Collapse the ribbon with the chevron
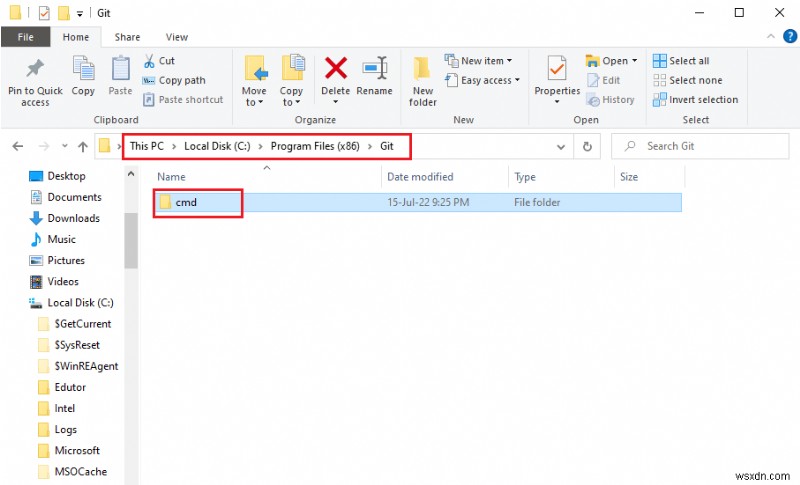800x485 pixels. click(770, 36)
